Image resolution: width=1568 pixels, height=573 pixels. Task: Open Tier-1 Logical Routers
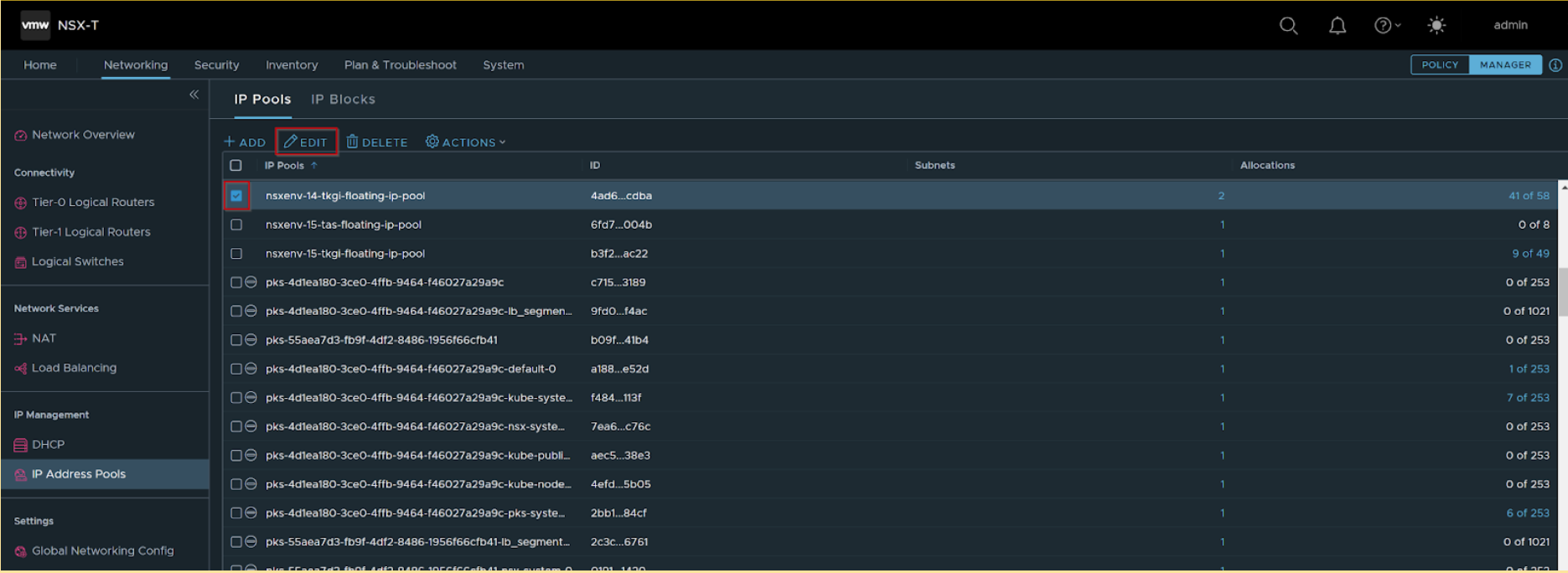coord(91,232)
